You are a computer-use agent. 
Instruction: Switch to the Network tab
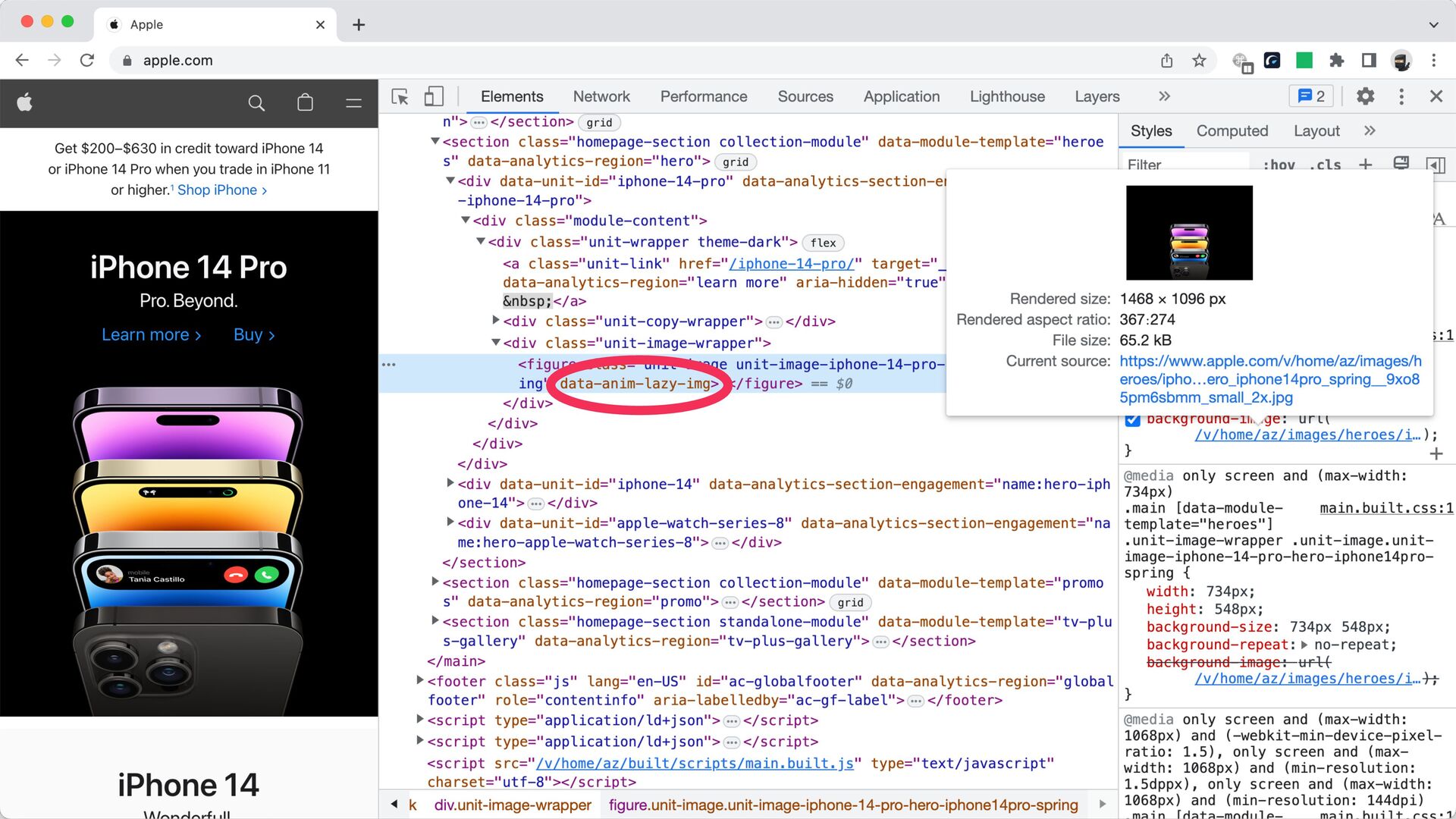pos(601,96)
